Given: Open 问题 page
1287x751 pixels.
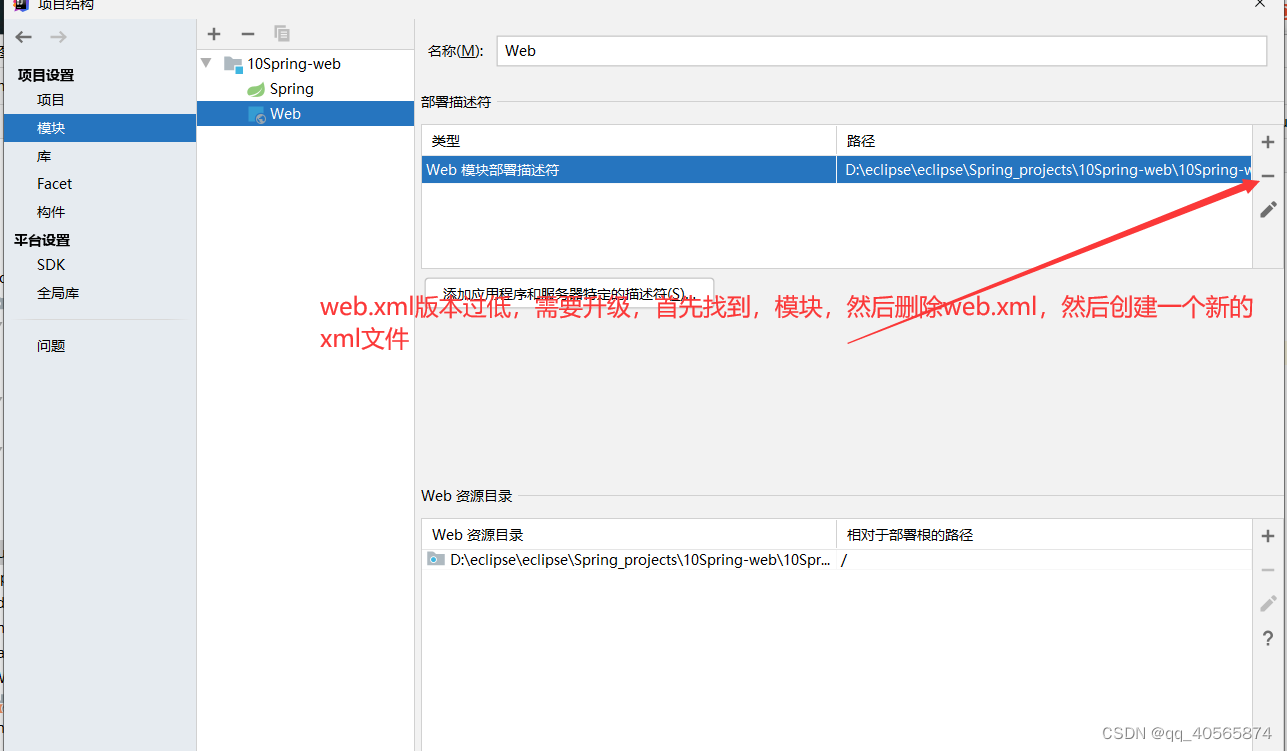Looking at the screenshot, I should [x=51, y=346].
